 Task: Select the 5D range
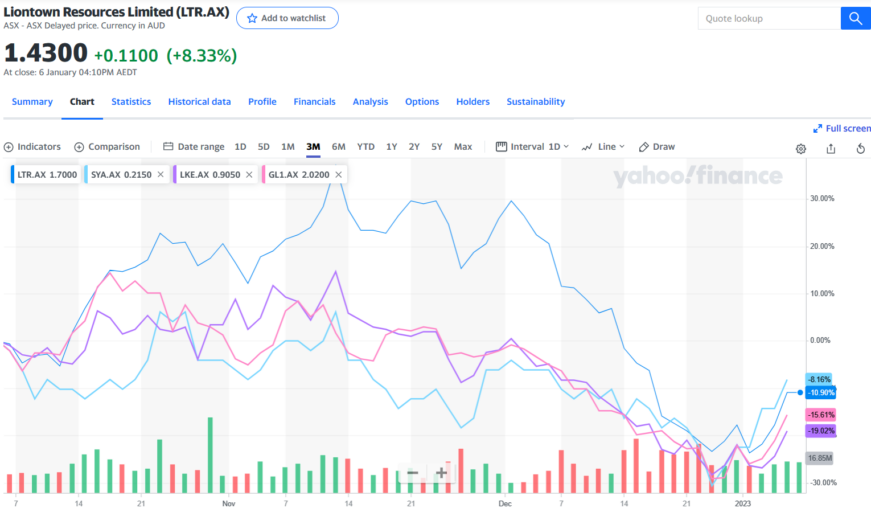coord(263,147)
